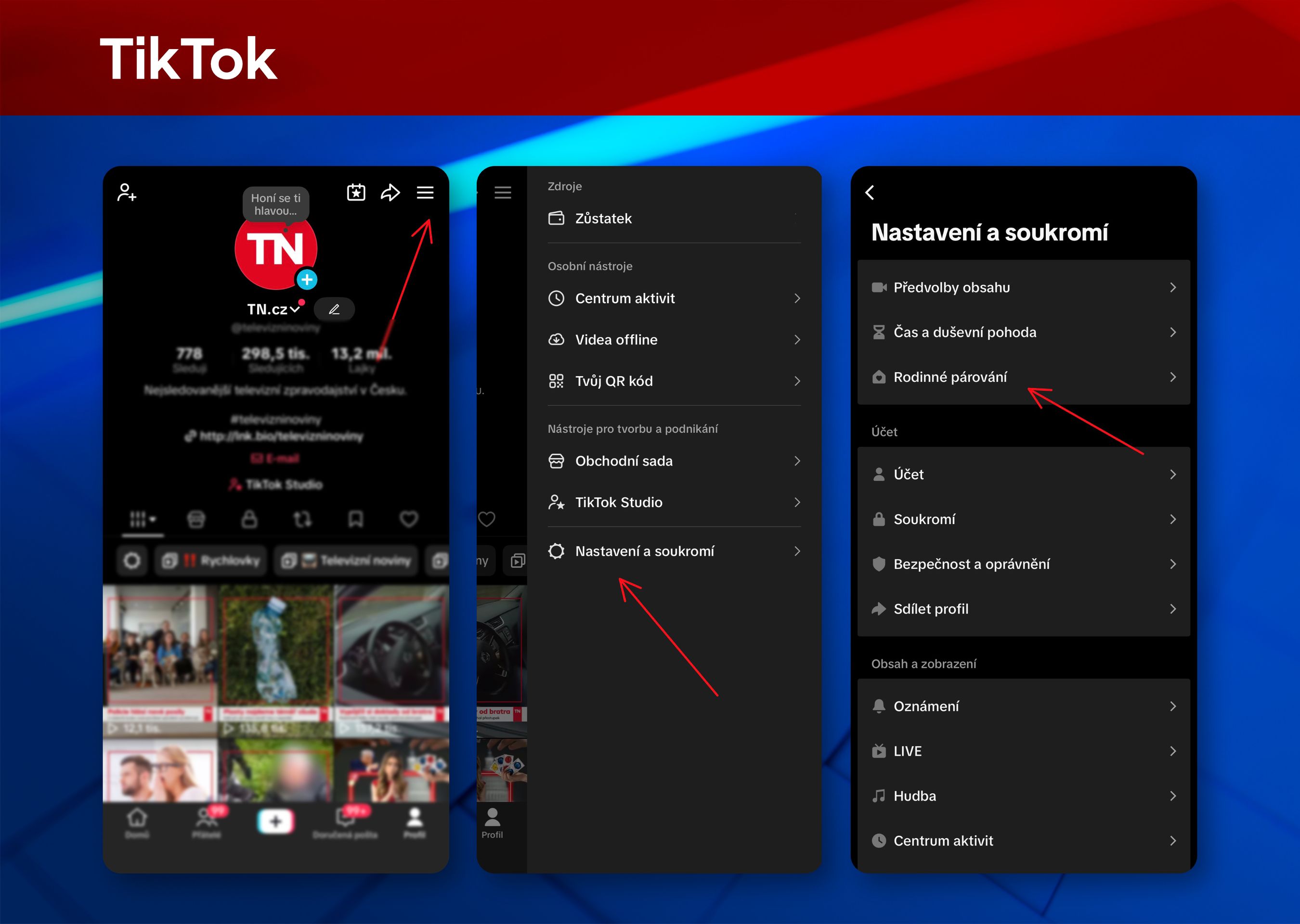Edit profile with the pencil button
This screenshot has height=924, width=1300.
pos(334,309)
